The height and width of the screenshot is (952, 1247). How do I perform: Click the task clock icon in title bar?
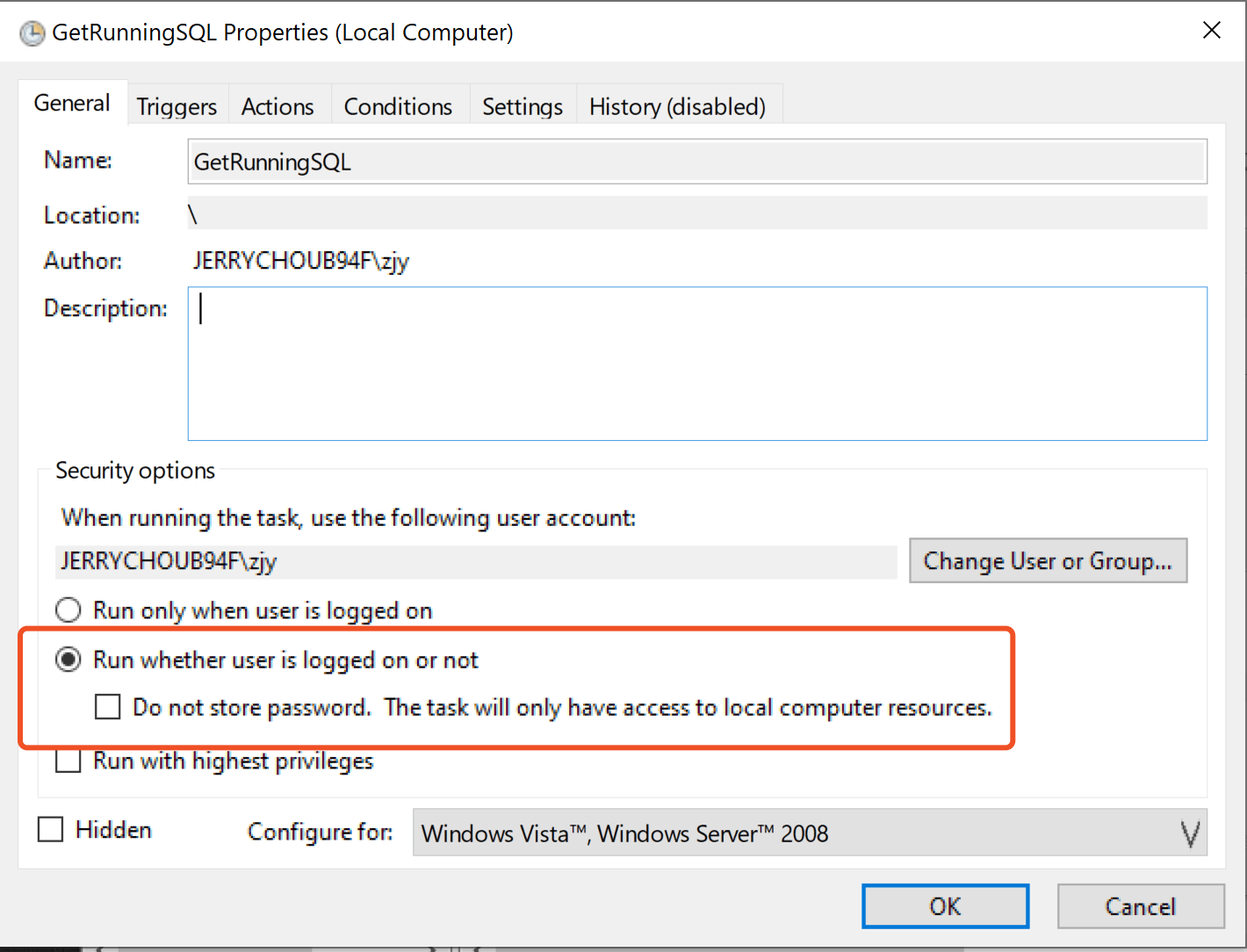[32, 33]
